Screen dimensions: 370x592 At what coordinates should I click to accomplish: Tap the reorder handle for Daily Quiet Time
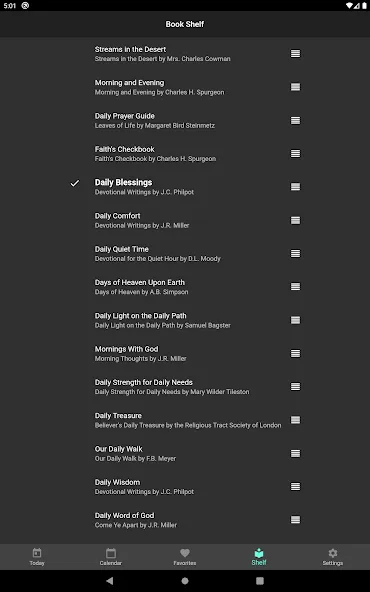click(295, 253)
